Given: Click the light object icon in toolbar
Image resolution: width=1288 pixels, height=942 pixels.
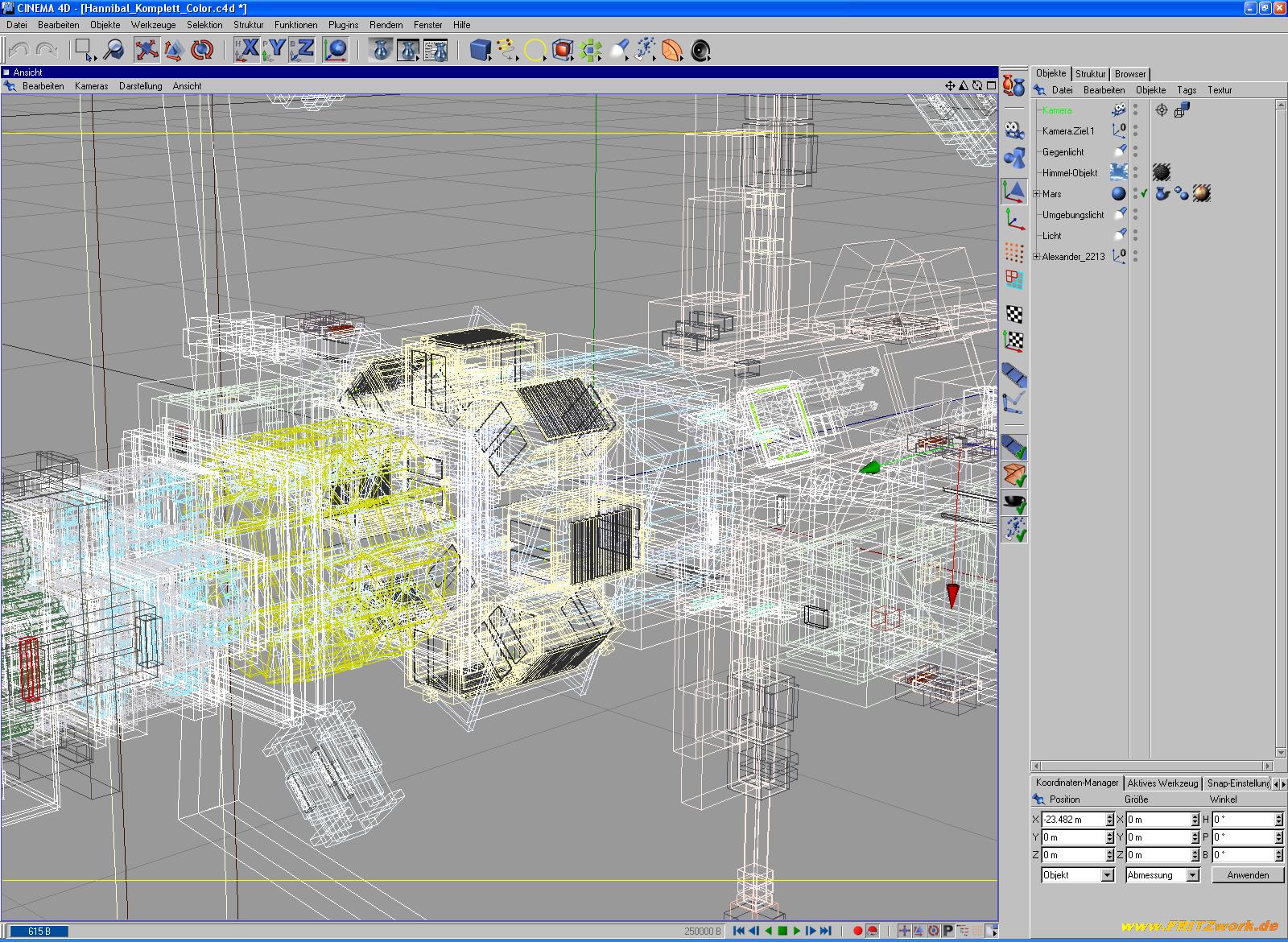Looking at the screenshot, I should point(618,50).
